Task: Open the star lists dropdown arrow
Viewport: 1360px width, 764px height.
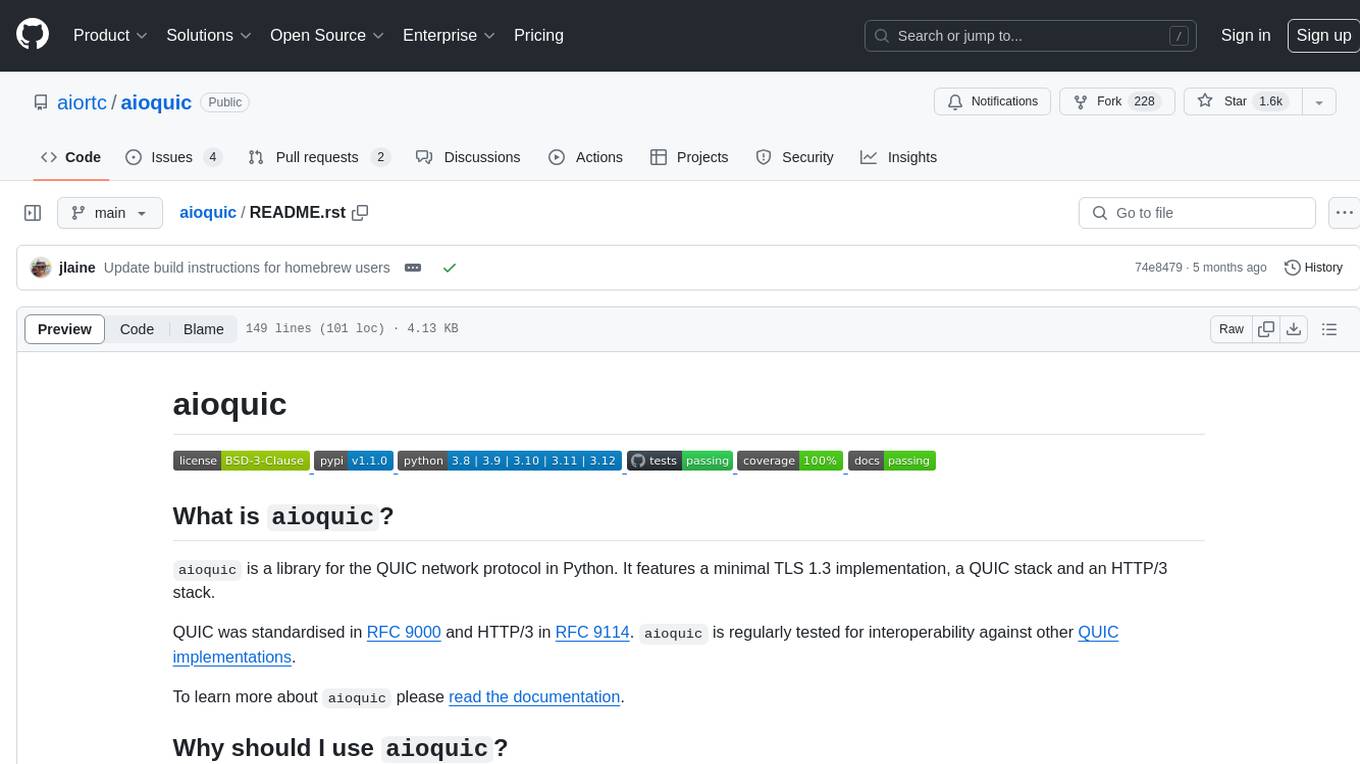Action: click(1319, 102)
